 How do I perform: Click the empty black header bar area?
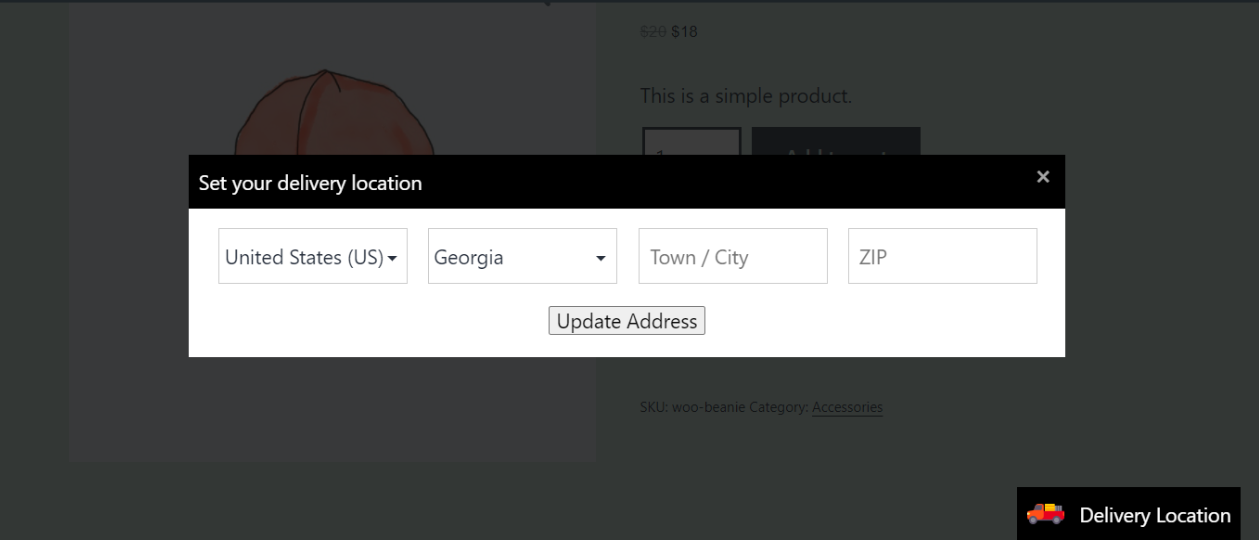click(730, 182)
